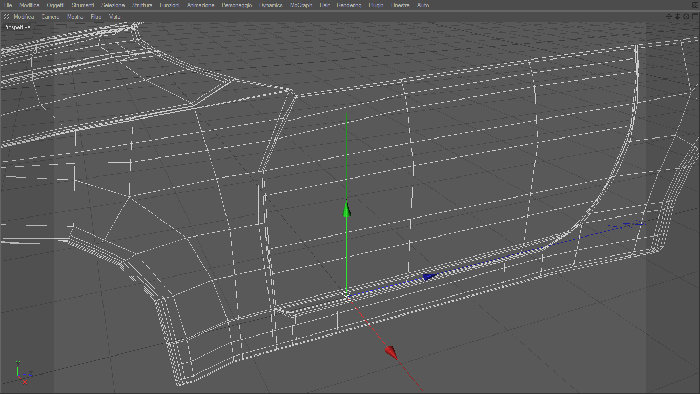
Task: Open the MoGraph menu
Action: point(301,5)
